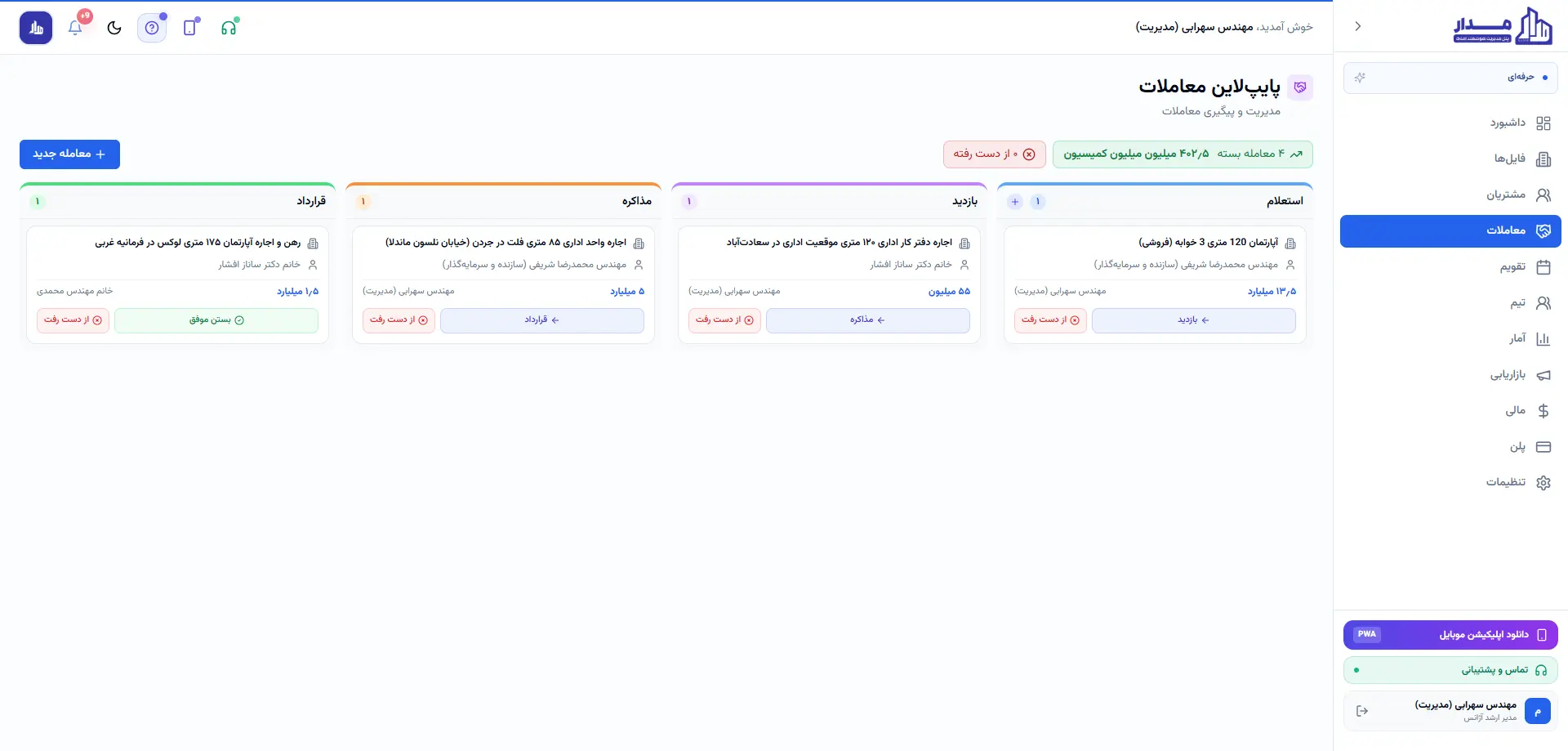
Task: Open فایل‌ها in sidebar
Action: tap(1450, 159)
